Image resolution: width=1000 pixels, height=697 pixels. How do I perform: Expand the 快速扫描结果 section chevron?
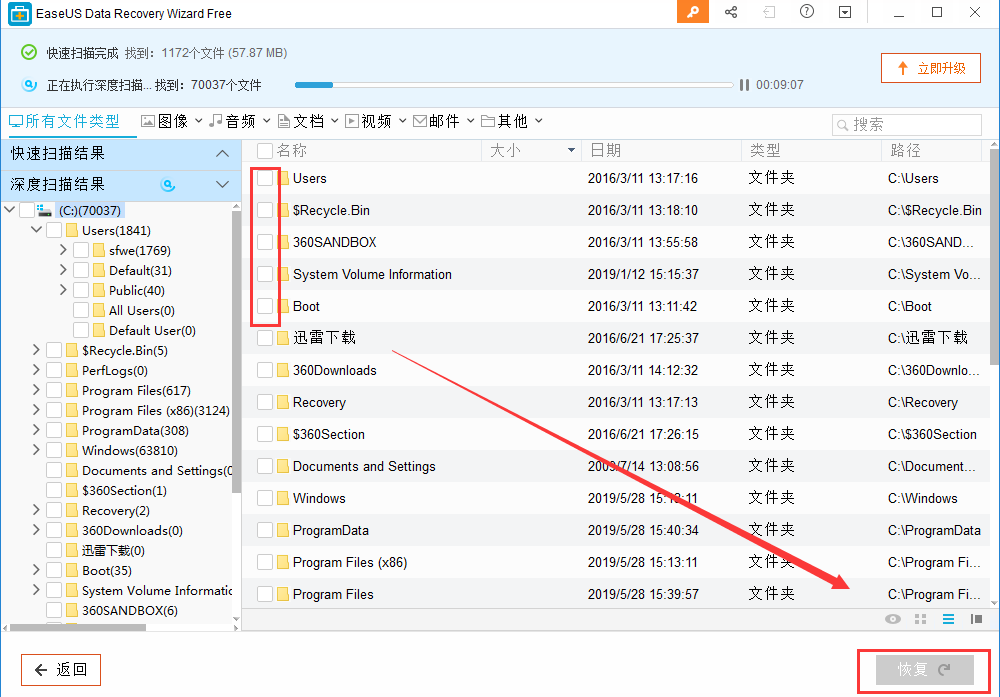click(223, 153)
